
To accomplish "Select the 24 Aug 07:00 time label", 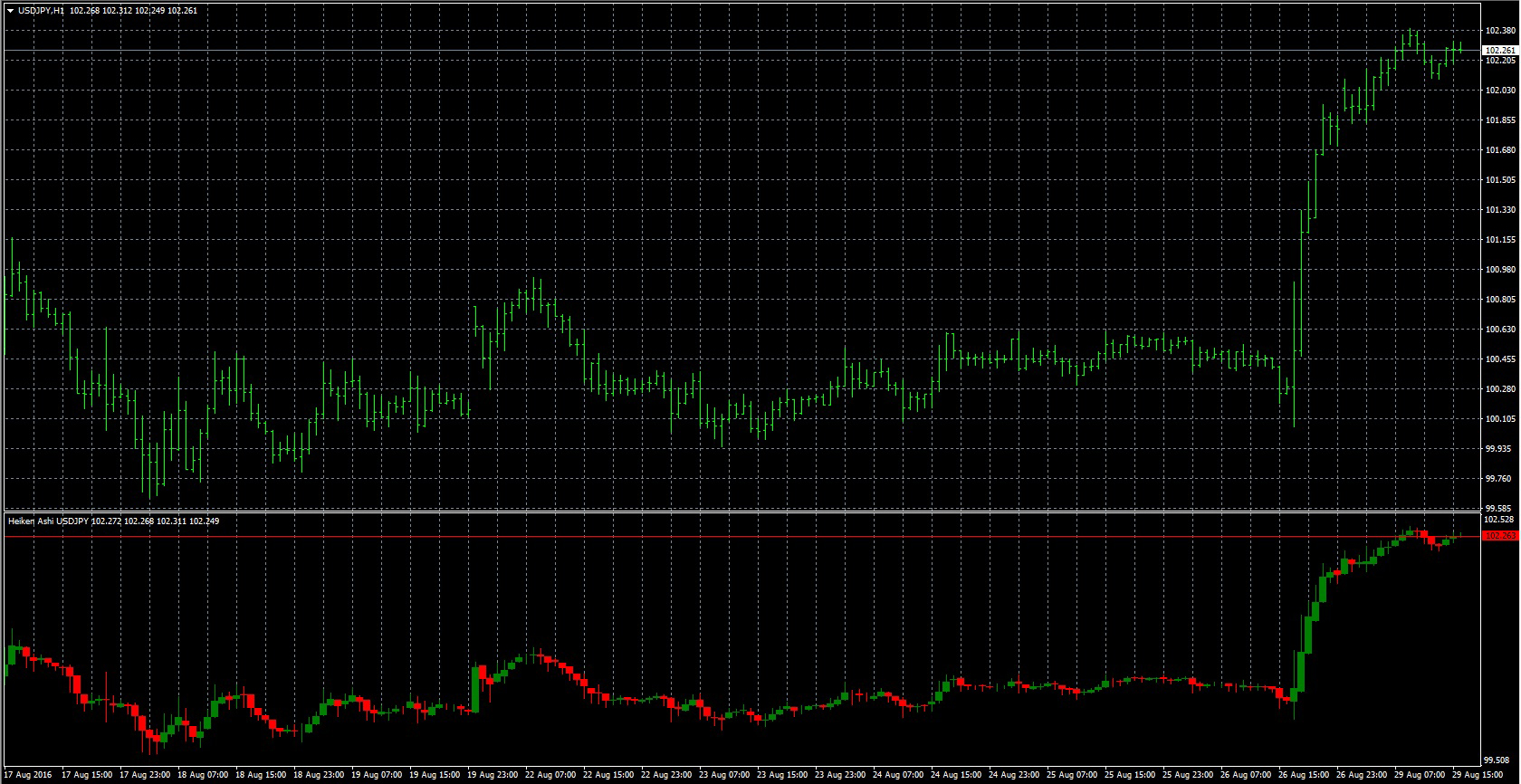I will coord(898,776).
